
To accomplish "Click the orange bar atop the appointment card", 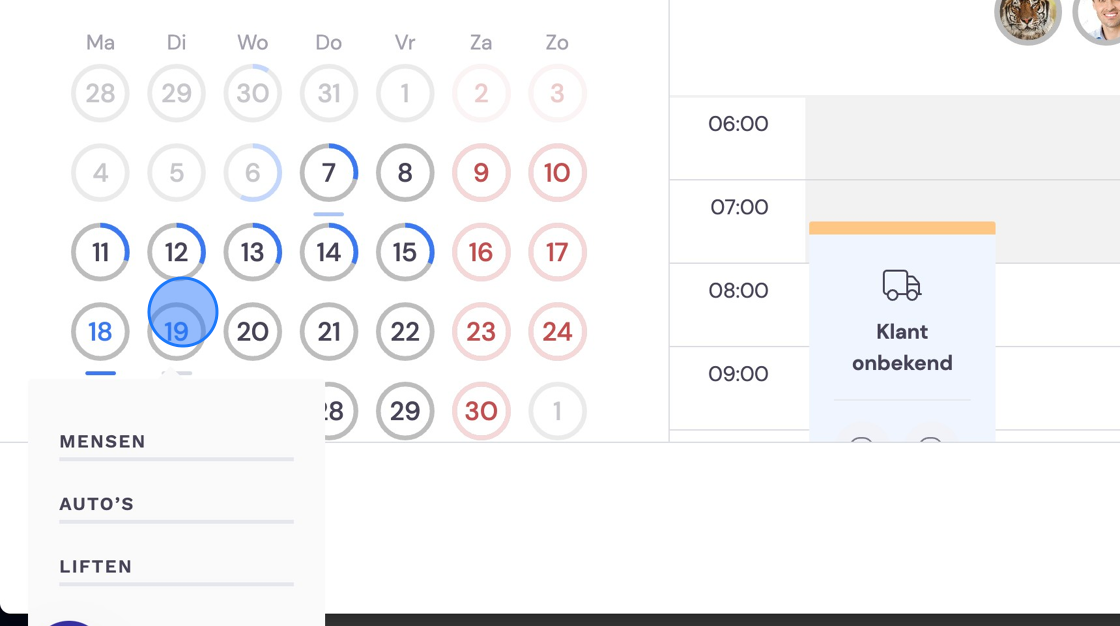I will point(902,228).
